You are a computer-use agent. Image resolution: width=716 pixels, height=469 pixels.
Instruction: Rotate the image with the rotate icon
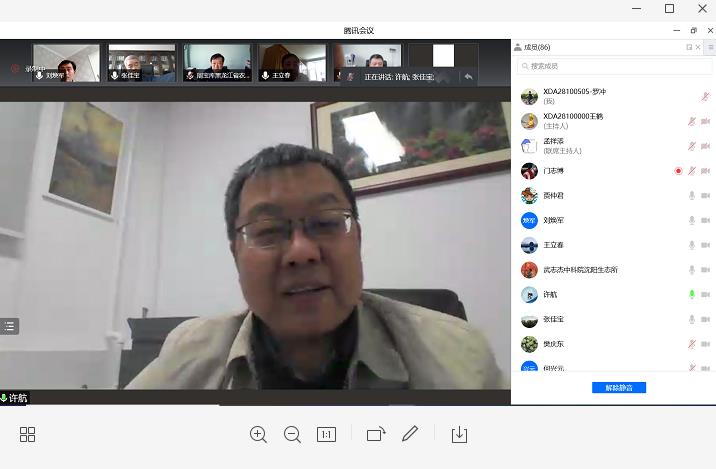point(375,434)
